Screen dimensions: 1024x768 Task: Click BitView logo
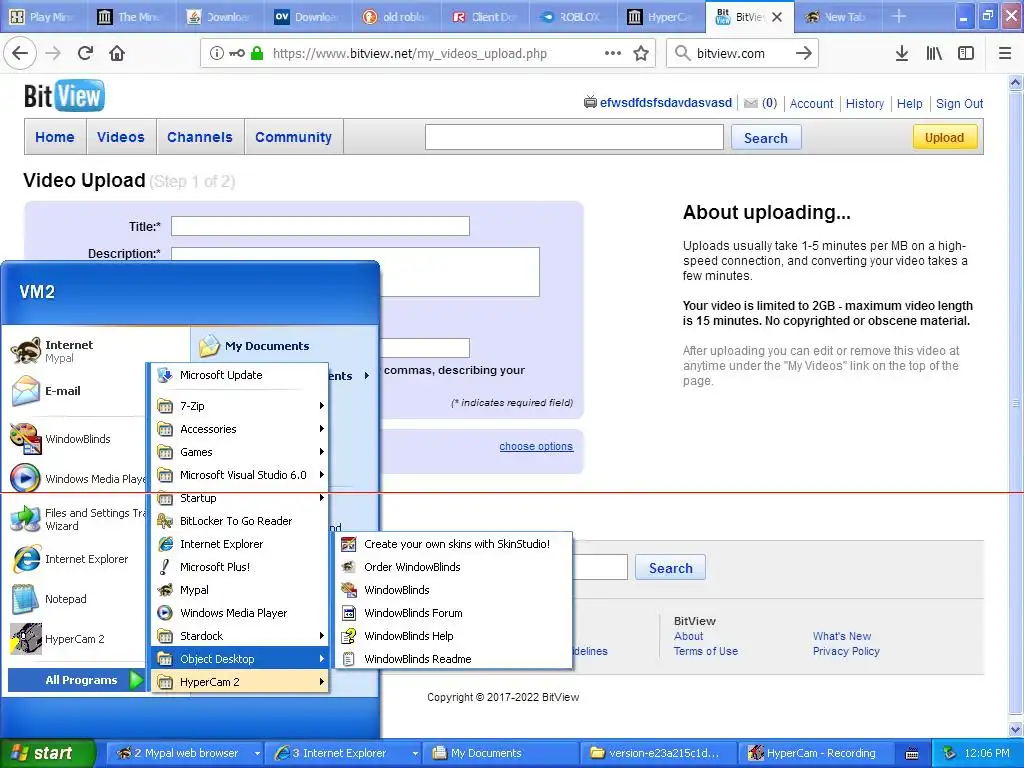64,96
